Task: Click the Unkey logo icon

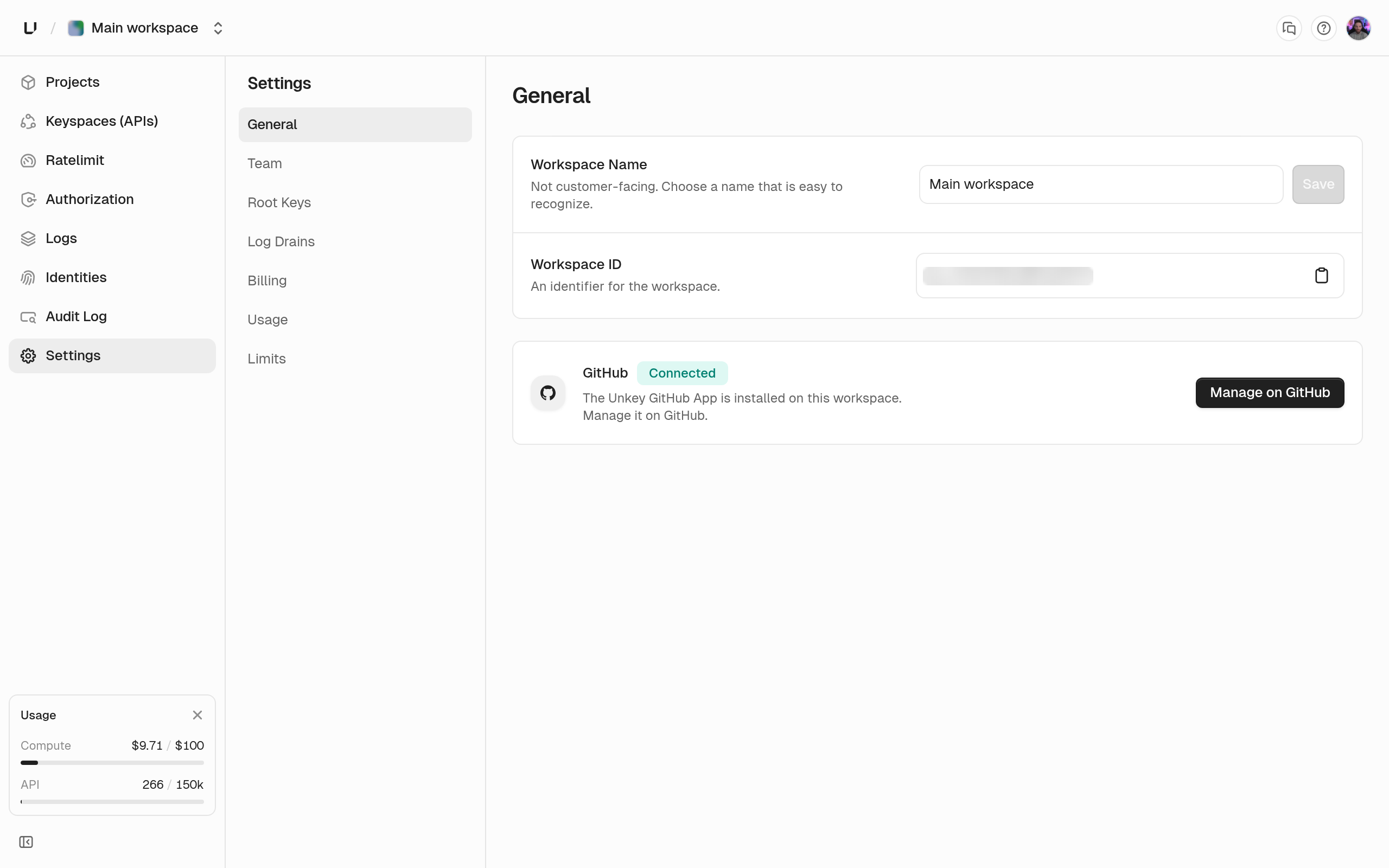Action: click(30, 28)
